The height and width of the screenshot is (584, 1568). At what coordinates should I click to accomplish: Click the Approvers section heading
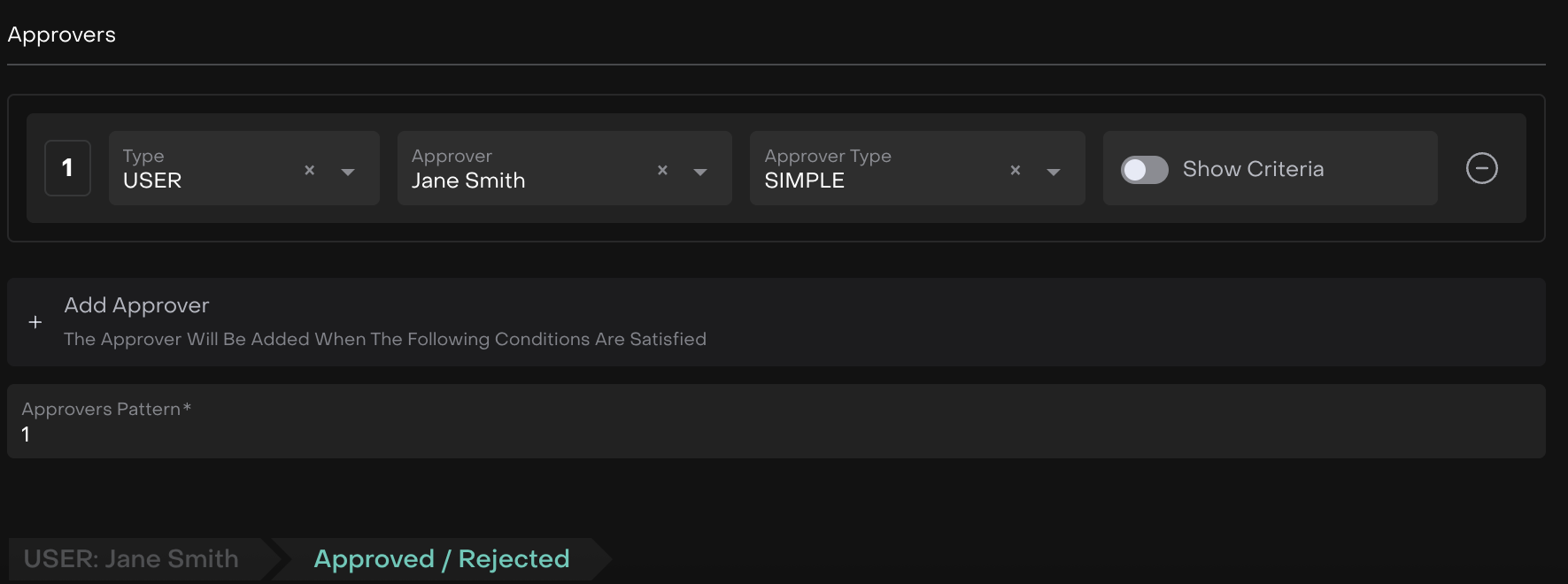point(62,35)
